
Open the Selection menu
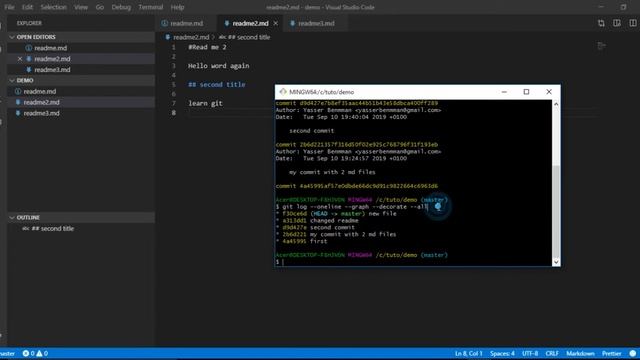point(53,7)
